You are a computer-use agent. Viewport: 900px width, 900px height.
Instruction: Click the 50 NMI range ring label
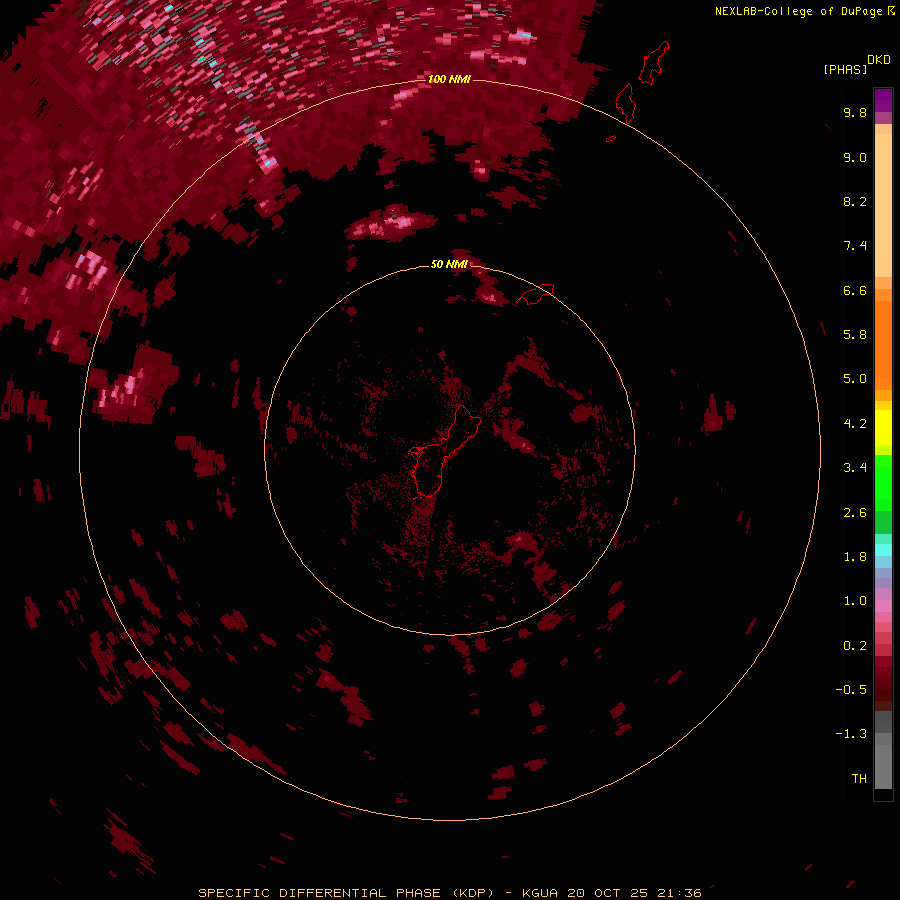449,264
